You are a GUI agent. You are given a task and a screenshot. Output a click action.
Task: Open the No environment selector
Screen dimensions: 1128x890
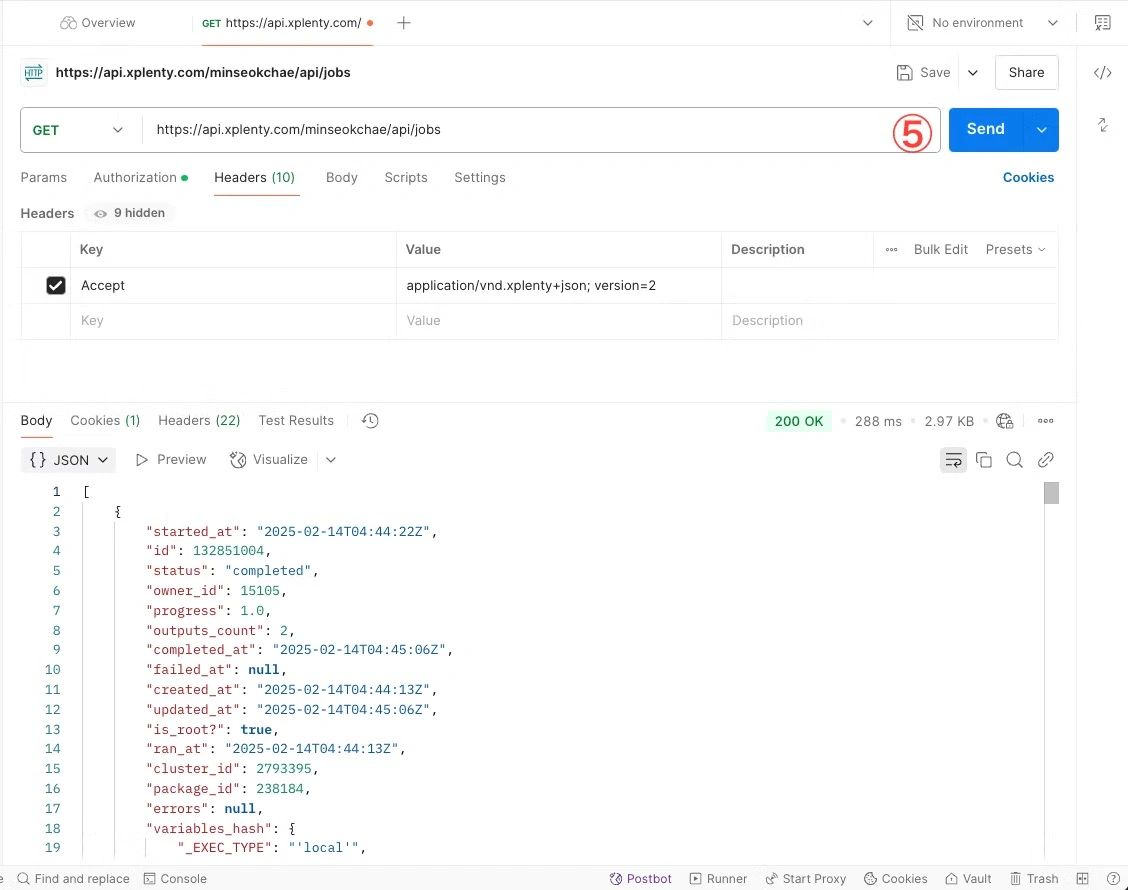[x=983, y=23]
